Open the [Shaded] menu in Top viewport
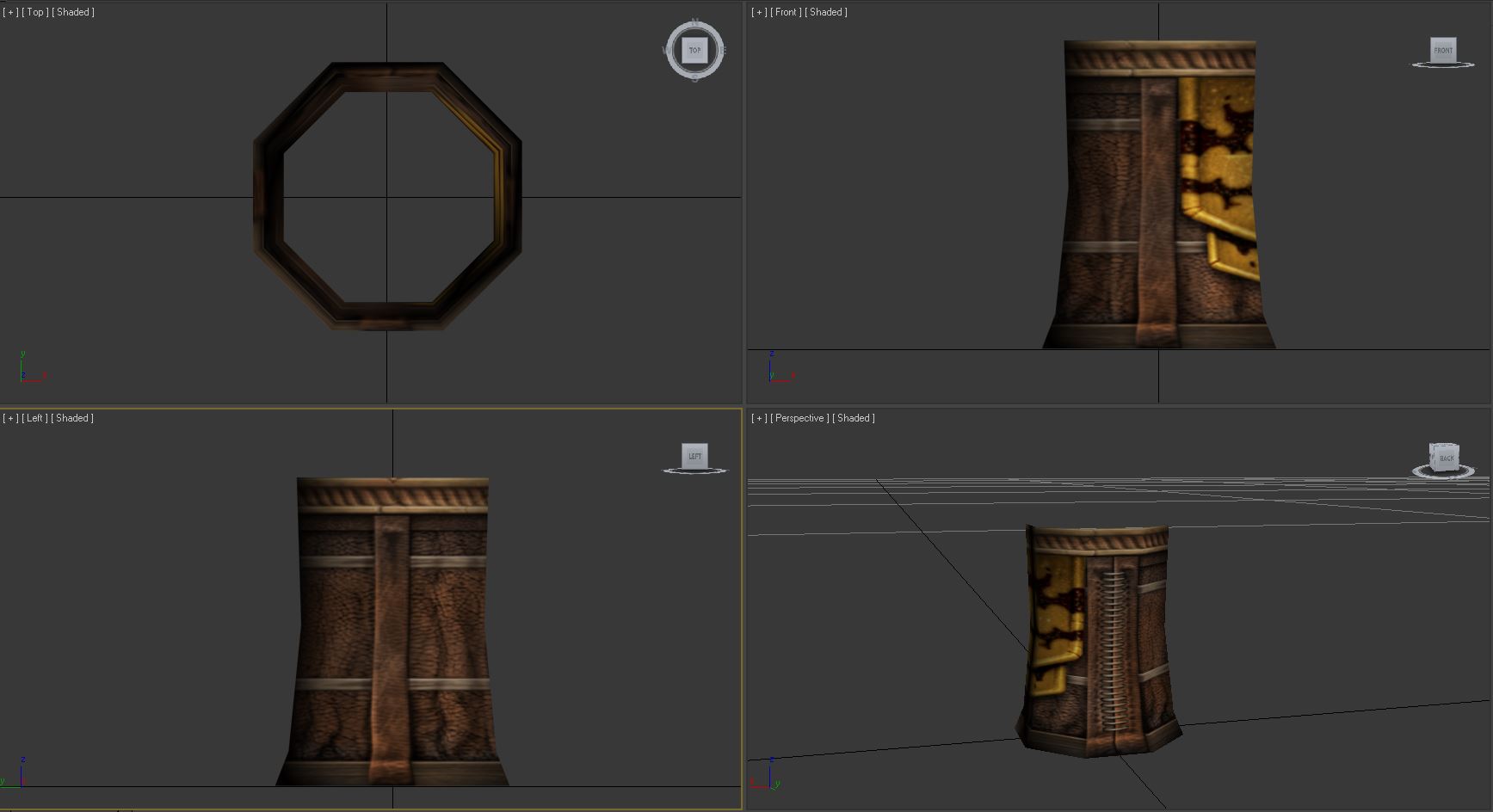The image size is (1493, 812). [x=73, y=12]
